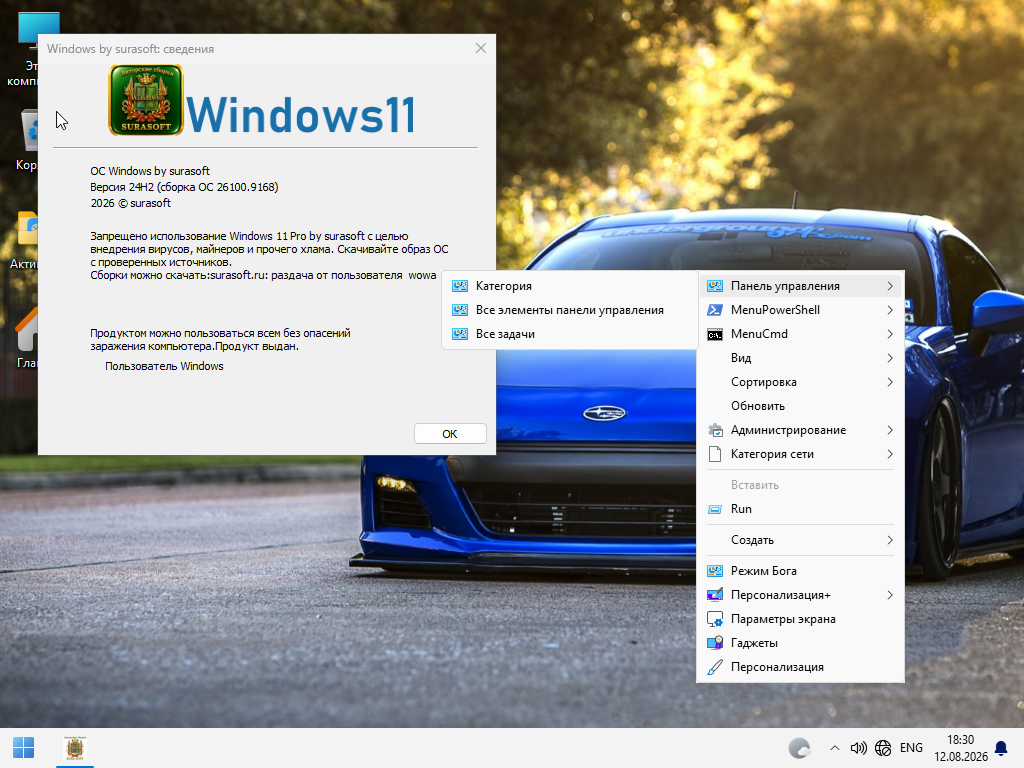Open Параметры экрана from context menu

point(801,619)
